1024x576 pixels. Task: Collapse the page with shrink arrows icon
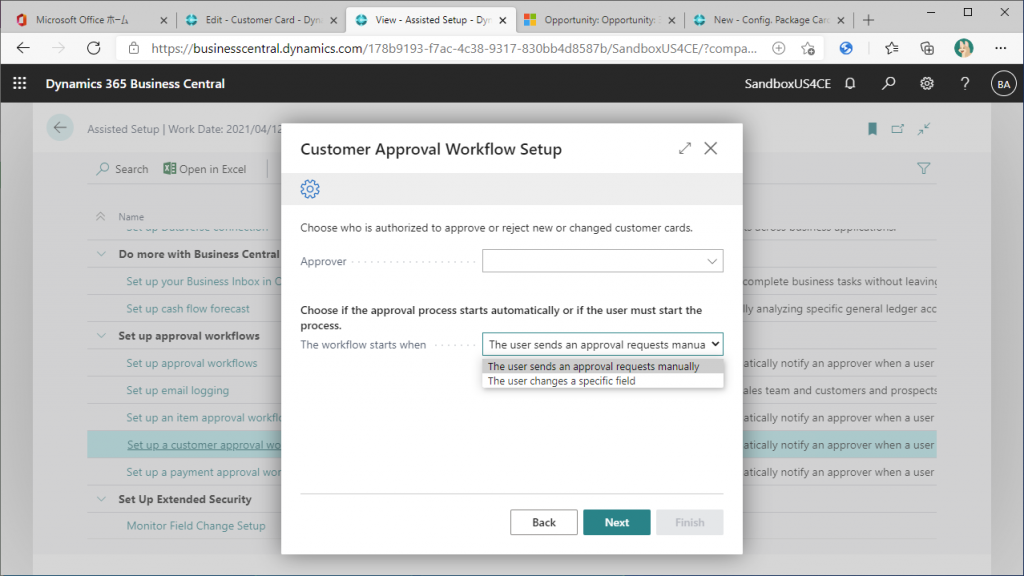(923, 129)
